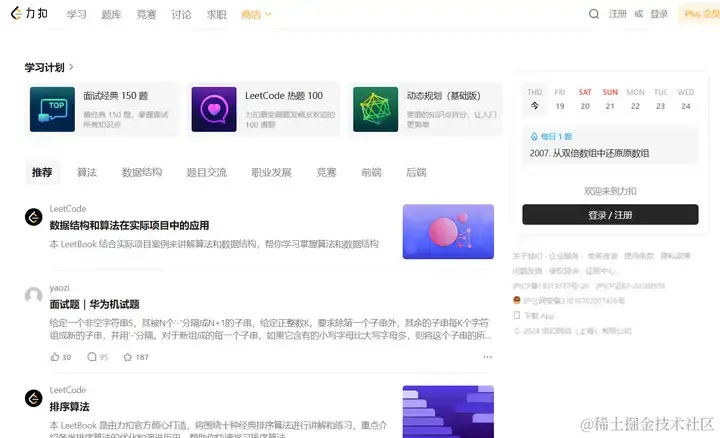Screen dimensions: 720x438
Task: Click 面试经典 150 题 card title
Action: click(116, 95)
